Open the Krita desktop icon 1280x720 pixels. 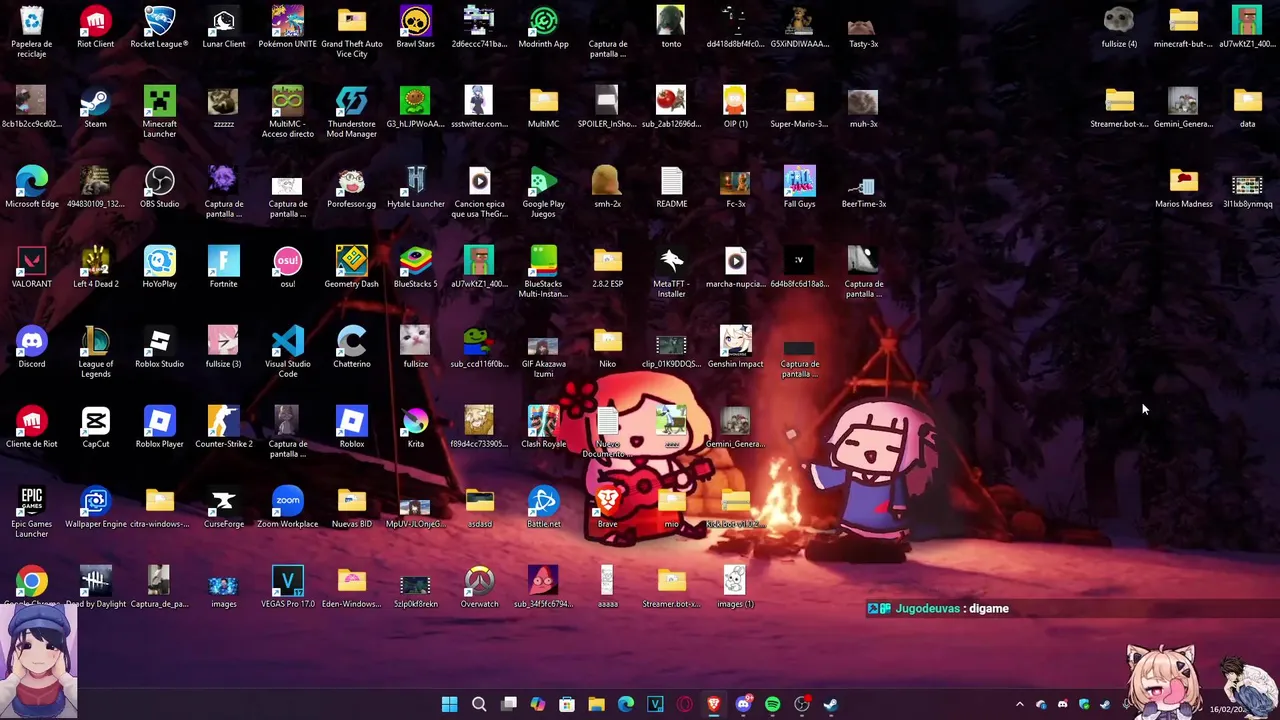(416, 427)
